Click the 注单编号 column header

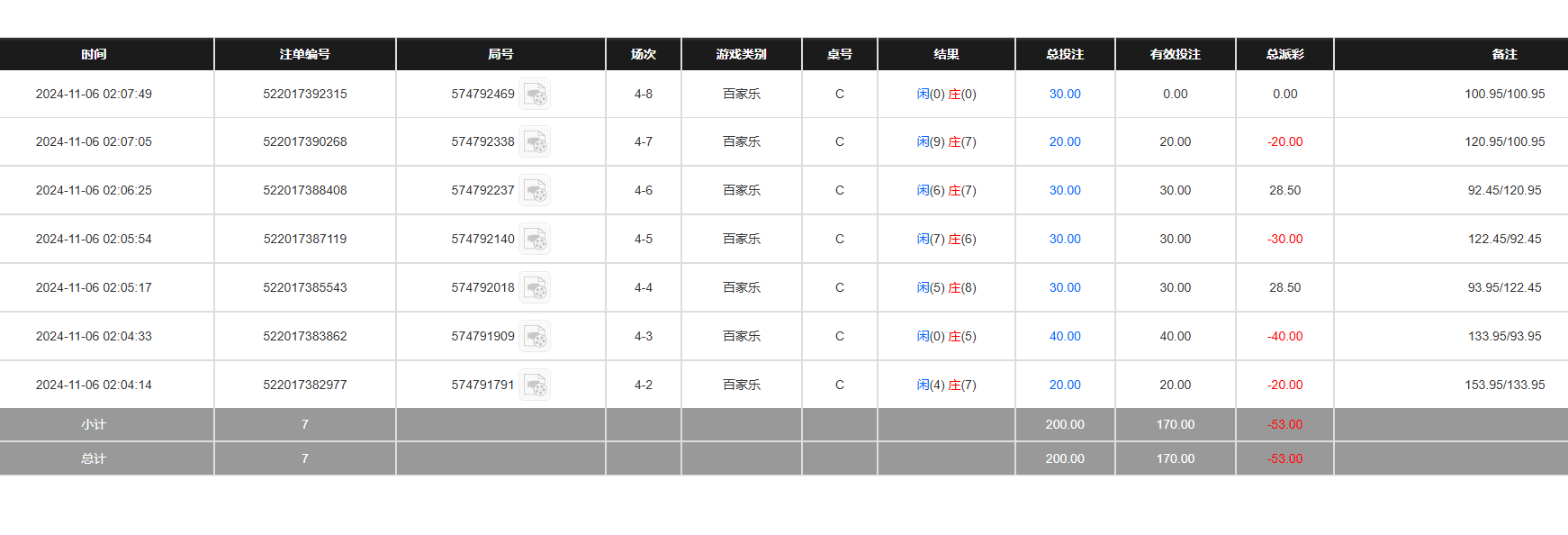[x=304, y=54]
